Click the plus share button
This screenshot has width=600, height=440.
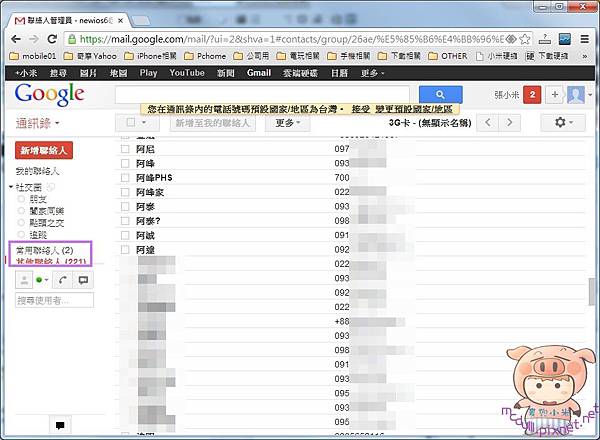tap(554, 95)
